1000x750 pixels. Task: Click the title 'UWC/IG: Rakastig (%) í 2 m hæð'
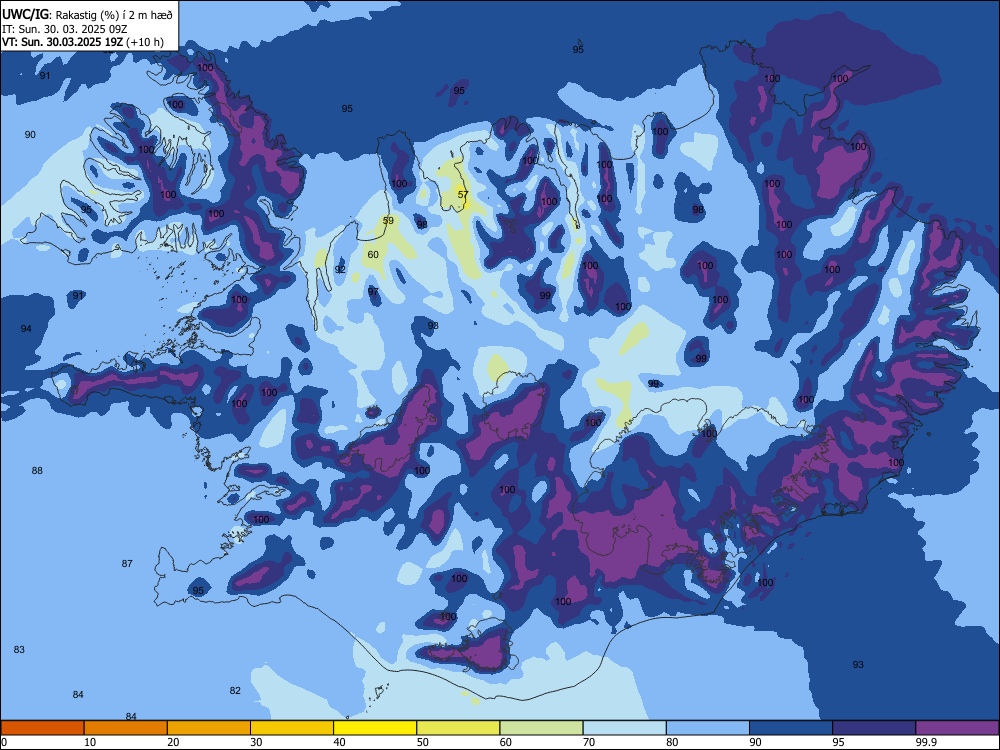87,15
